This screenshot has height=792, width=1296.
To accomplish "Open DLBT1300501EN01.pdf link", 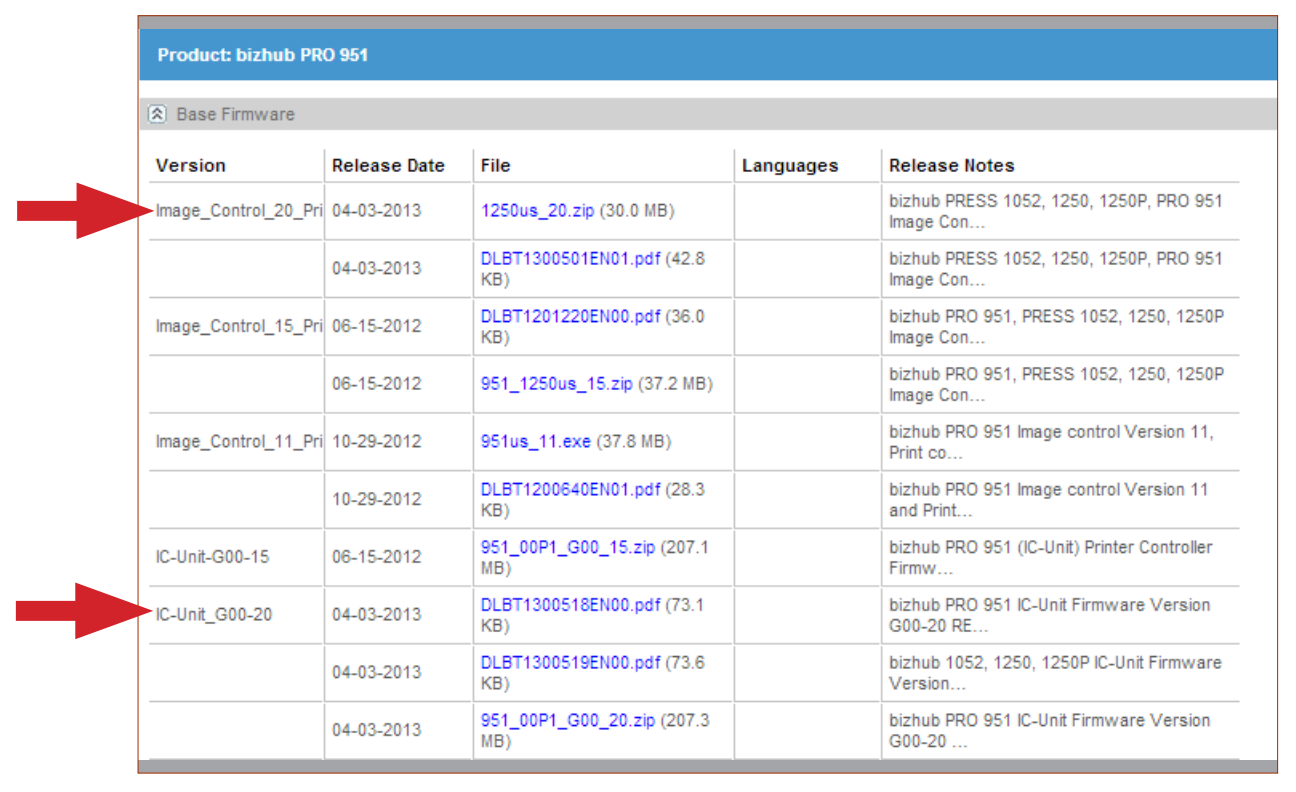I will [x=571, y=258].
